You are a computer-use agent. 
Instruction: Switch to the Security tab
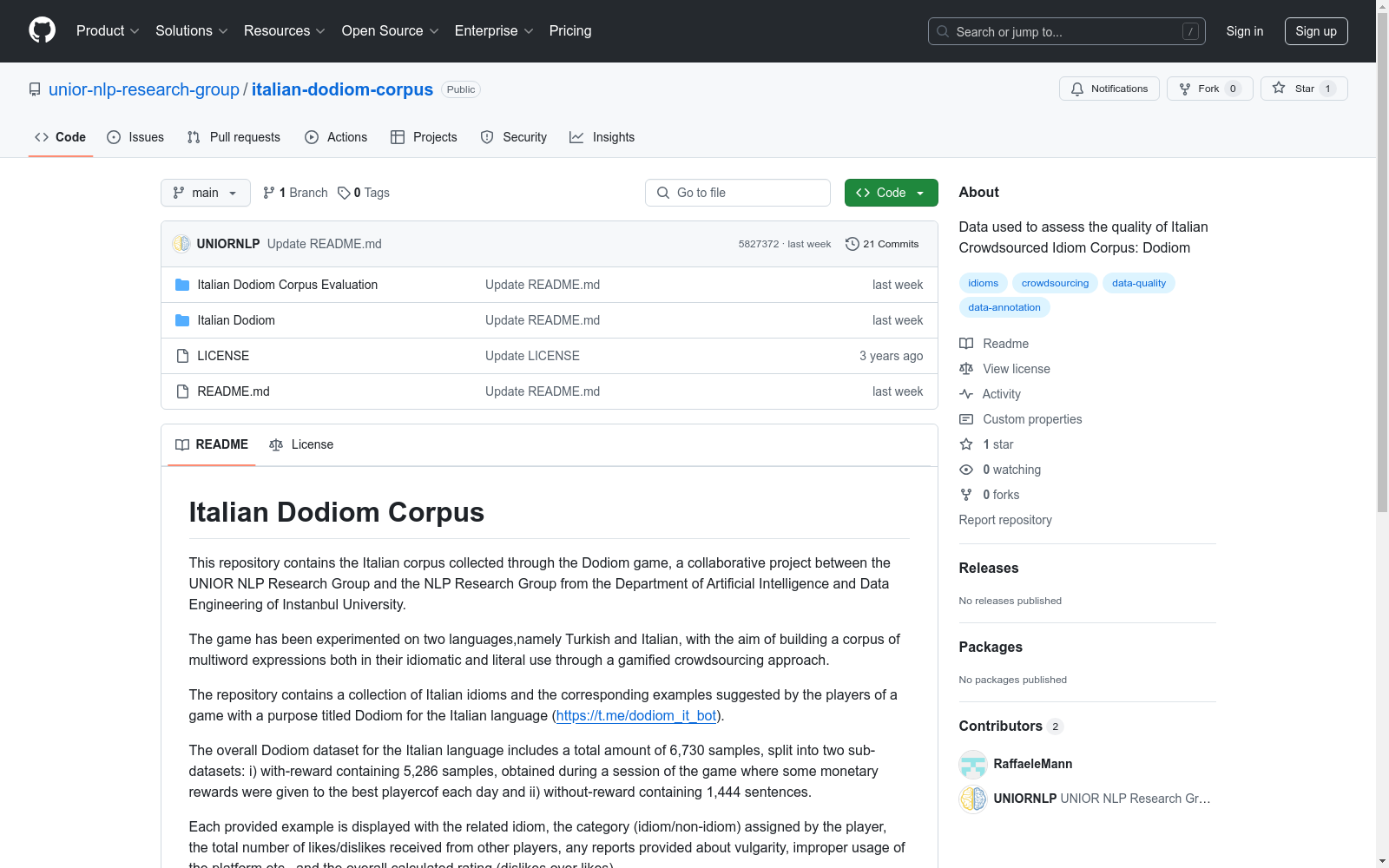tap(514, 137)
